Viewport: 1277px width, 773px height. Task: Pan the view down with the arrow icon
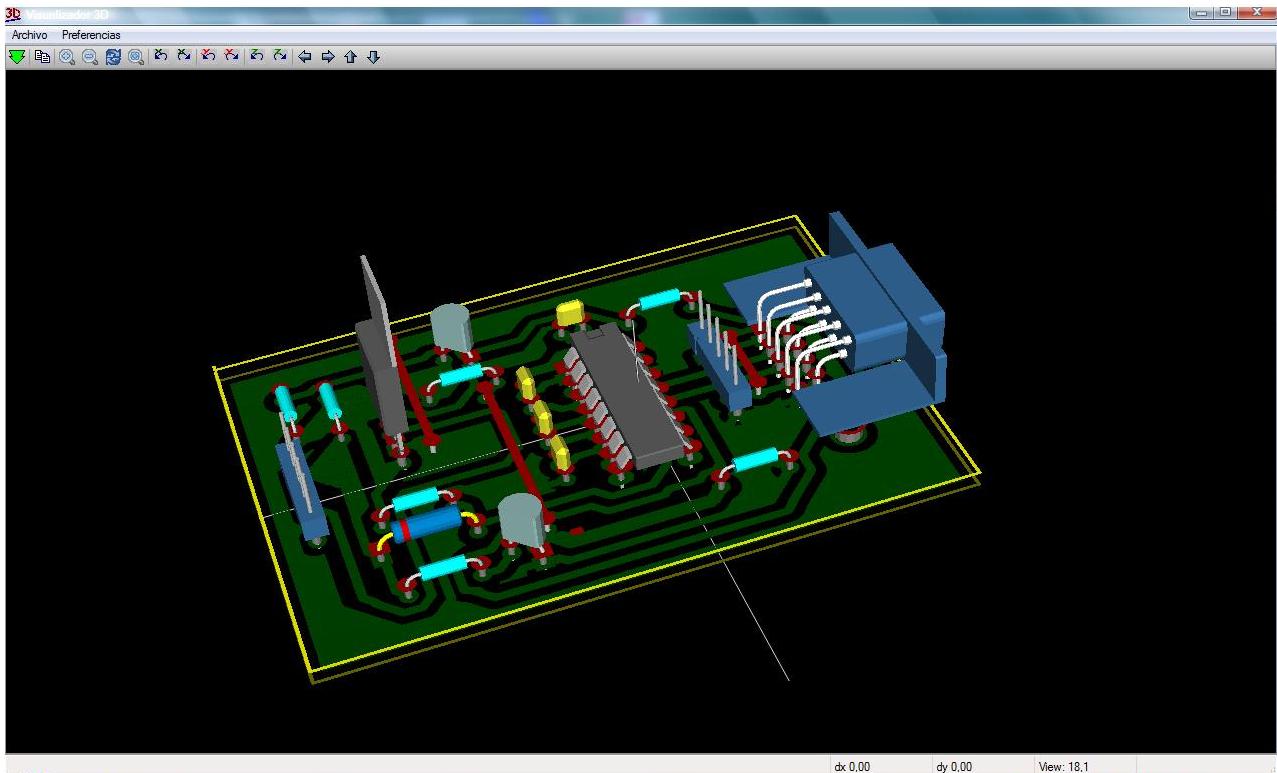click(373, 57)
